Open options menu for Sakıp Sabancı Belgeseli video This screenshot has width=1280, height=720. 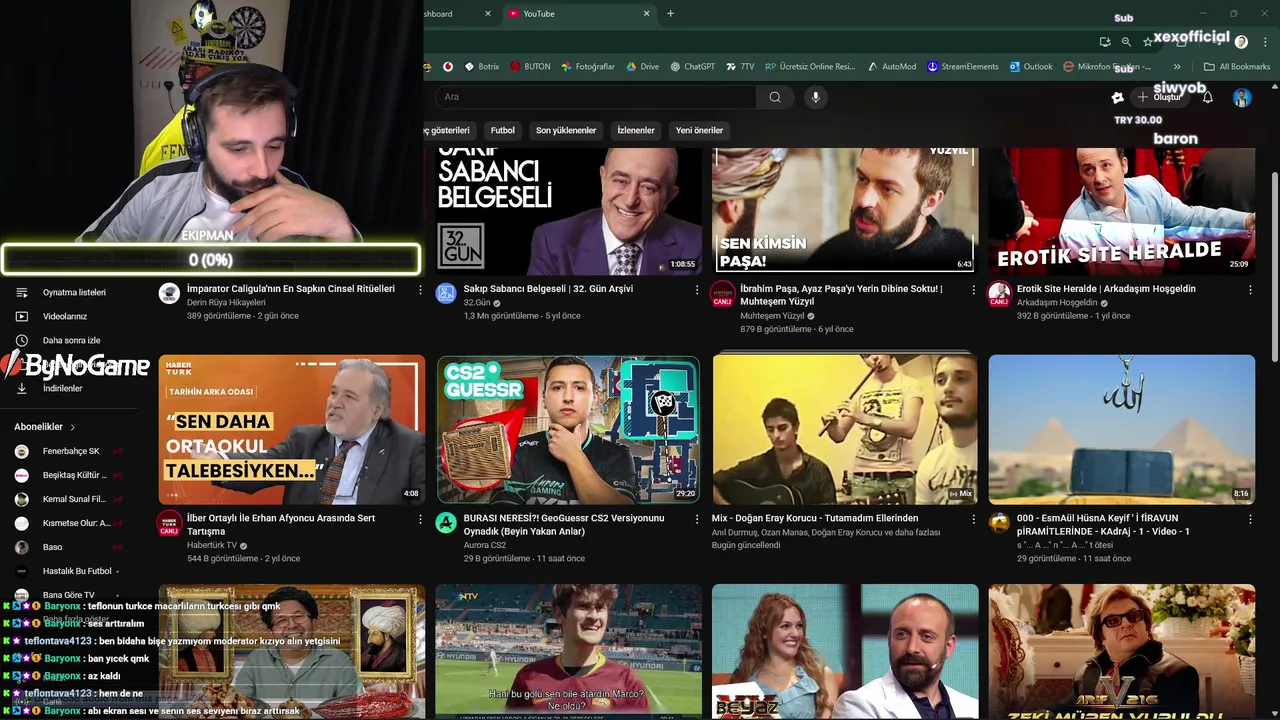click(697, 290)
